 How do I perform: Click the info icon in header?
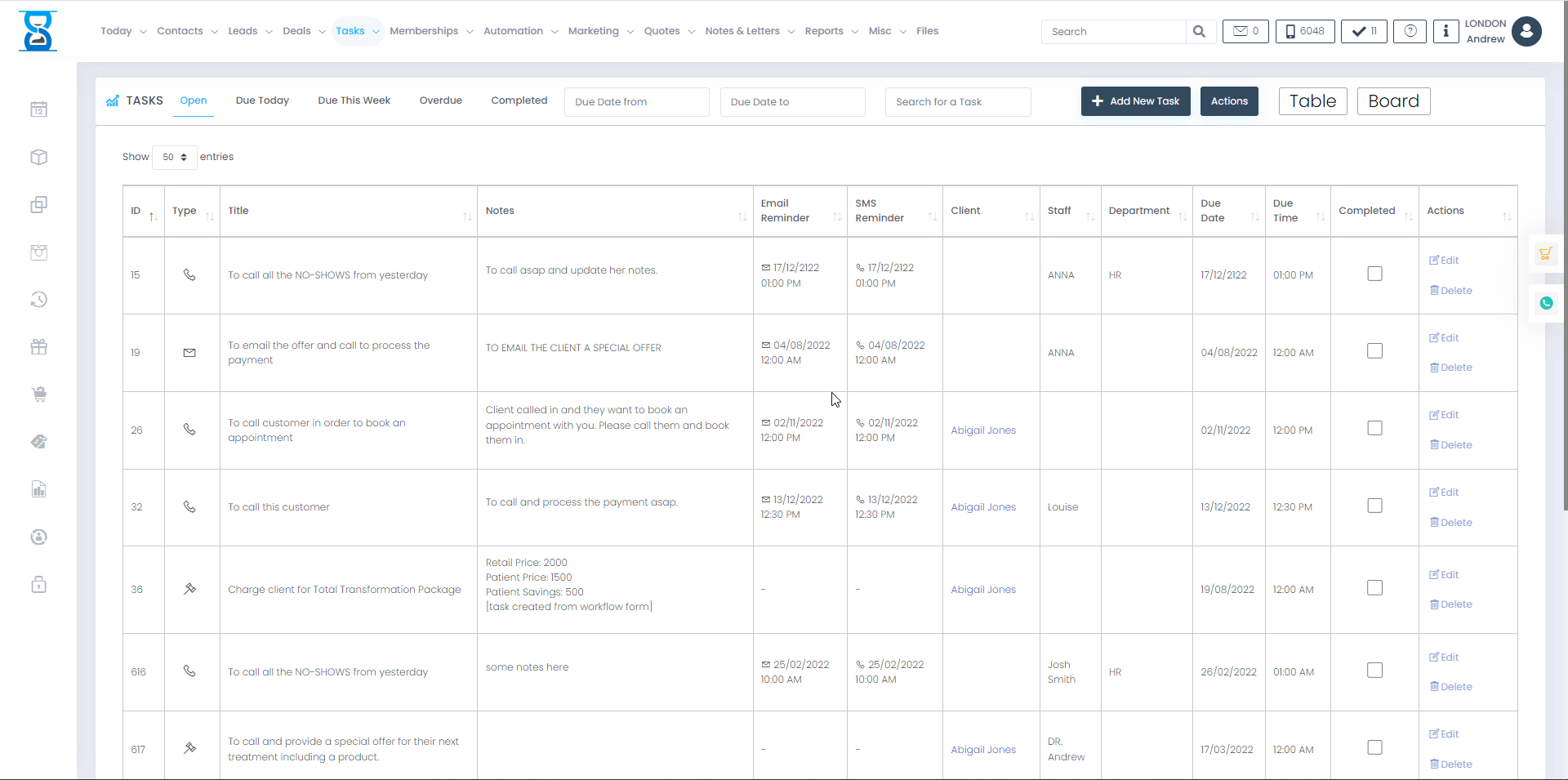tap(1445, 31)
